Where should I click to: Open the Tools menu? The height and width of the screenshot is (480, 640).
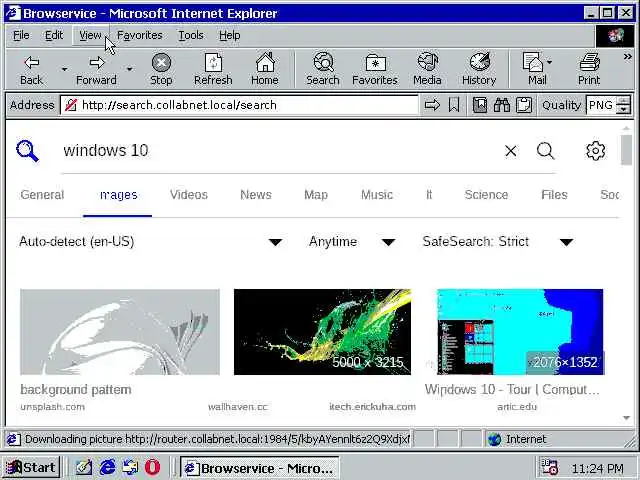pyautogui.click(x=191, y=36)
